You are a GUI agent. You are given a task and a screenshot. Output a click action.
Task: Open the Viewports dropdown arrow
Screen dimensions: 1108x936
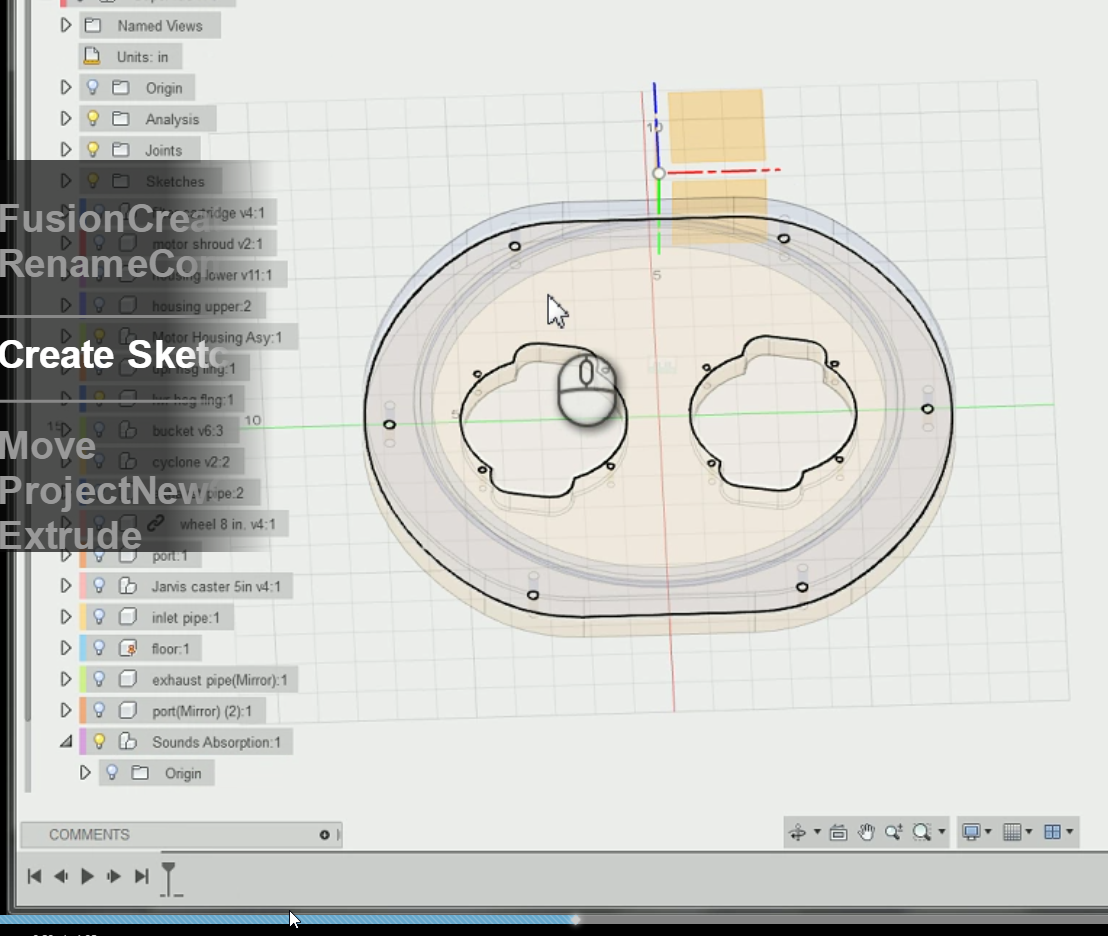tap(1069, 832)
